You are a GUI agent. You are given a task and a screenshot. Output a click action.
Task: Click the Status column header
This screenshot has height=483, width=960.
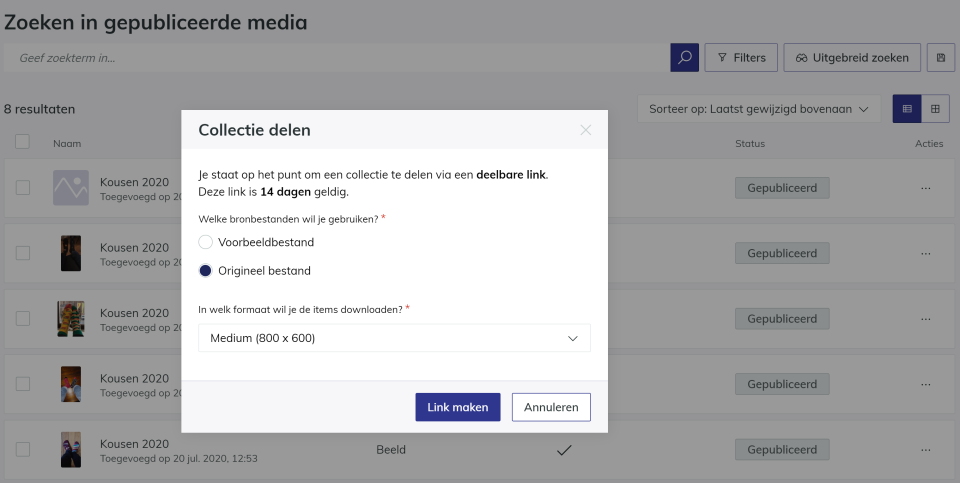pyautogui.click(x=750, y=144)
